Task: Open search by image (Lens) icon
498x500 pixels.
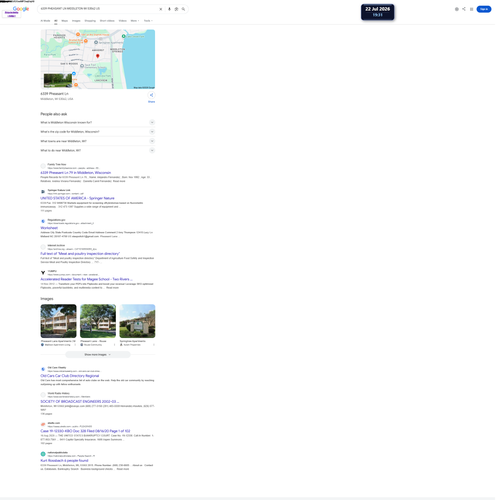Action: pos(176,9)
